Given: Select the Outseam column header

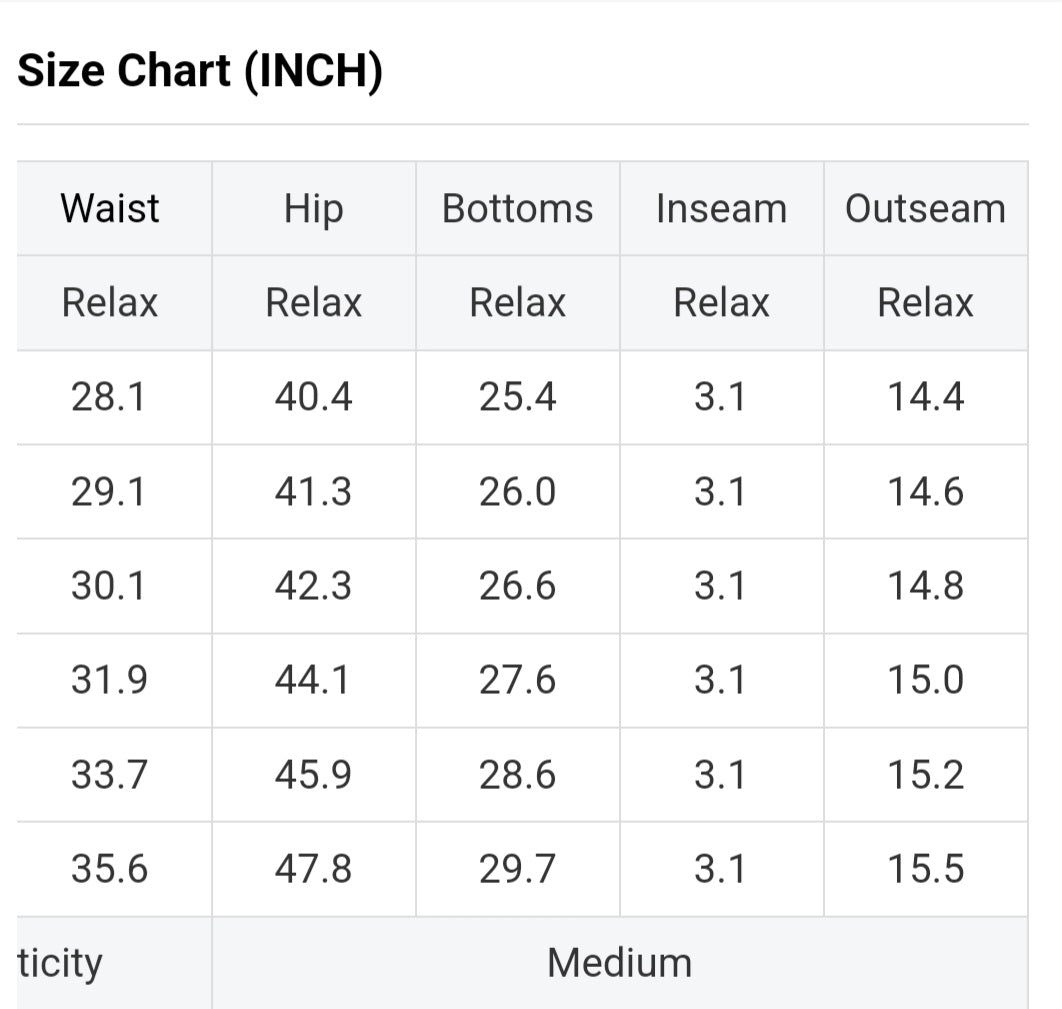Looking at the screenshot, I should [925, 209].
